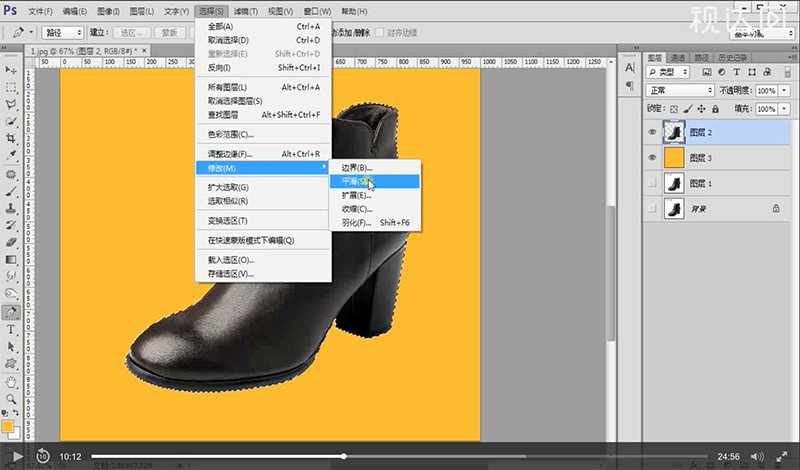Reset colors to default black and white
This screenshot has height=470, width=800.
(5, 413)
